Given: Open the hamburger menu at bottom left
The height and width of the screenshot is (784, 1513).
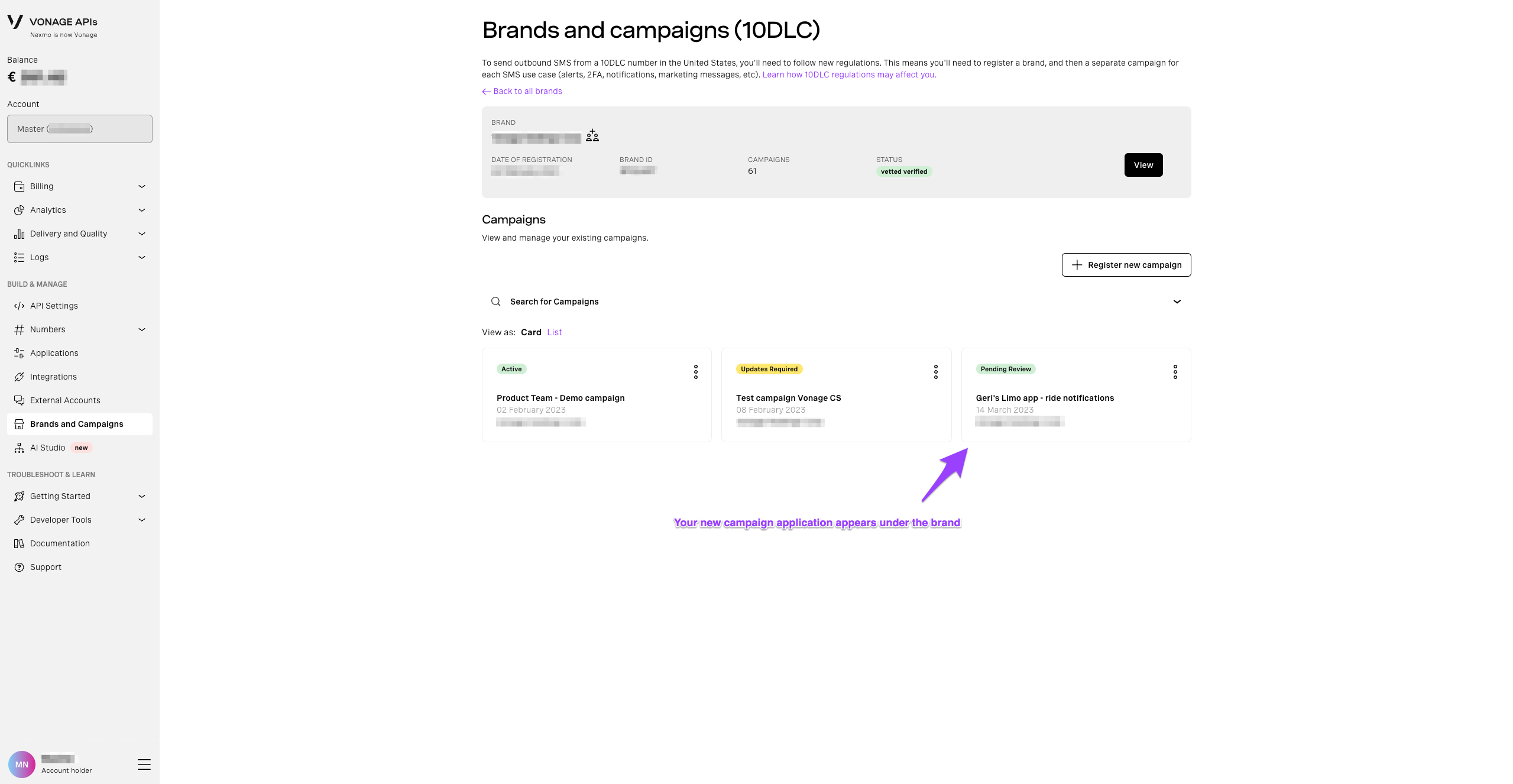Looking at the screenshot, I should [x=144, y=764].
